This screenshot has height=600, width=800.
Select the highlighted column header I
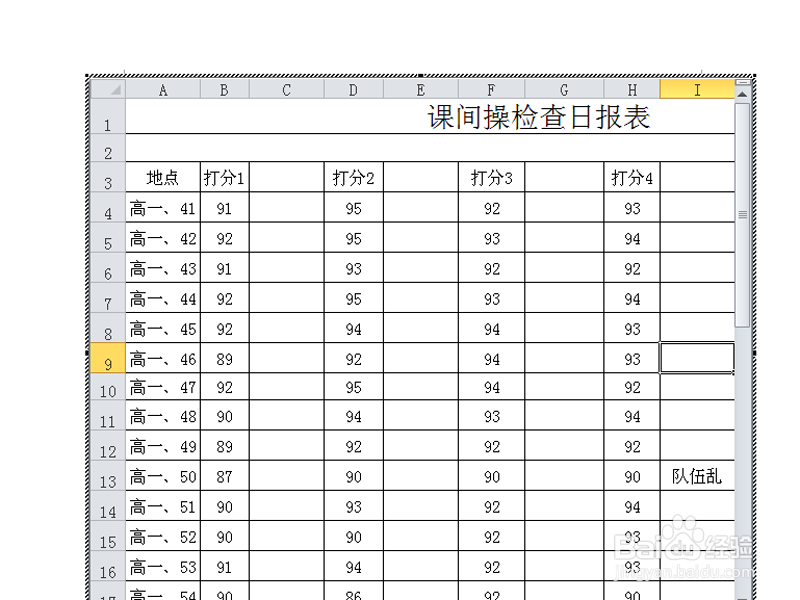click(x=697, y=89)
